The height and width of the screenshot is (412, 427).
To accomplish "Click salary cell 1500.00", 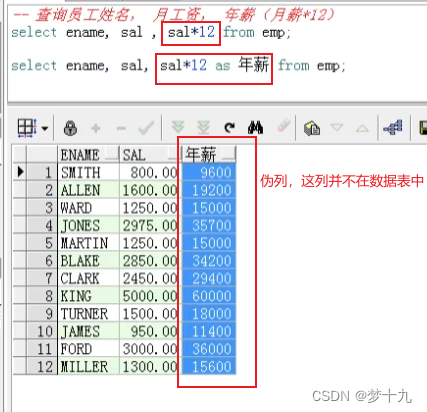I will (149, 314).
